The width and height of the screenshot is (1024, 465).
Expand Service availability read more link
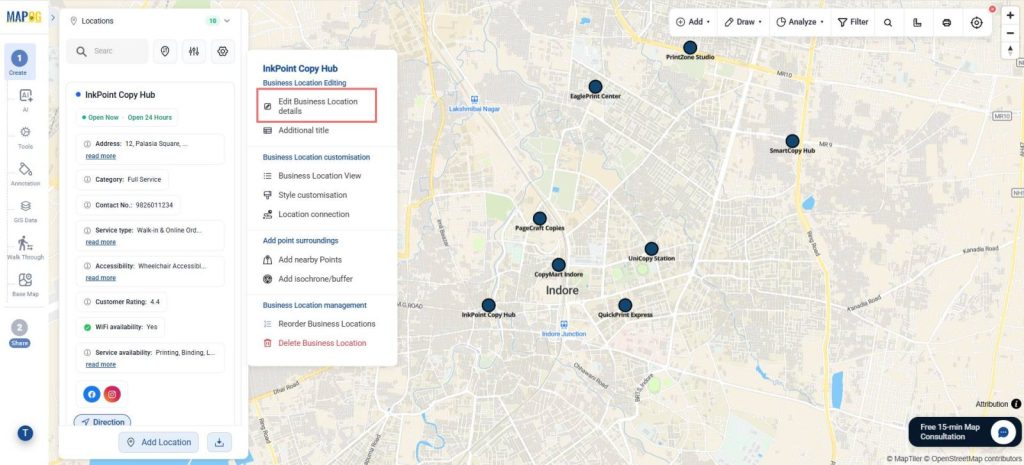tap(101, 364)
